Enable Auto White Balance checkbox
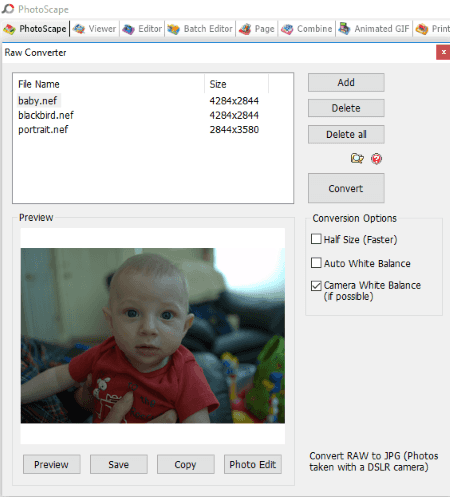Screen dimensions: 450x497 [316, 263]
